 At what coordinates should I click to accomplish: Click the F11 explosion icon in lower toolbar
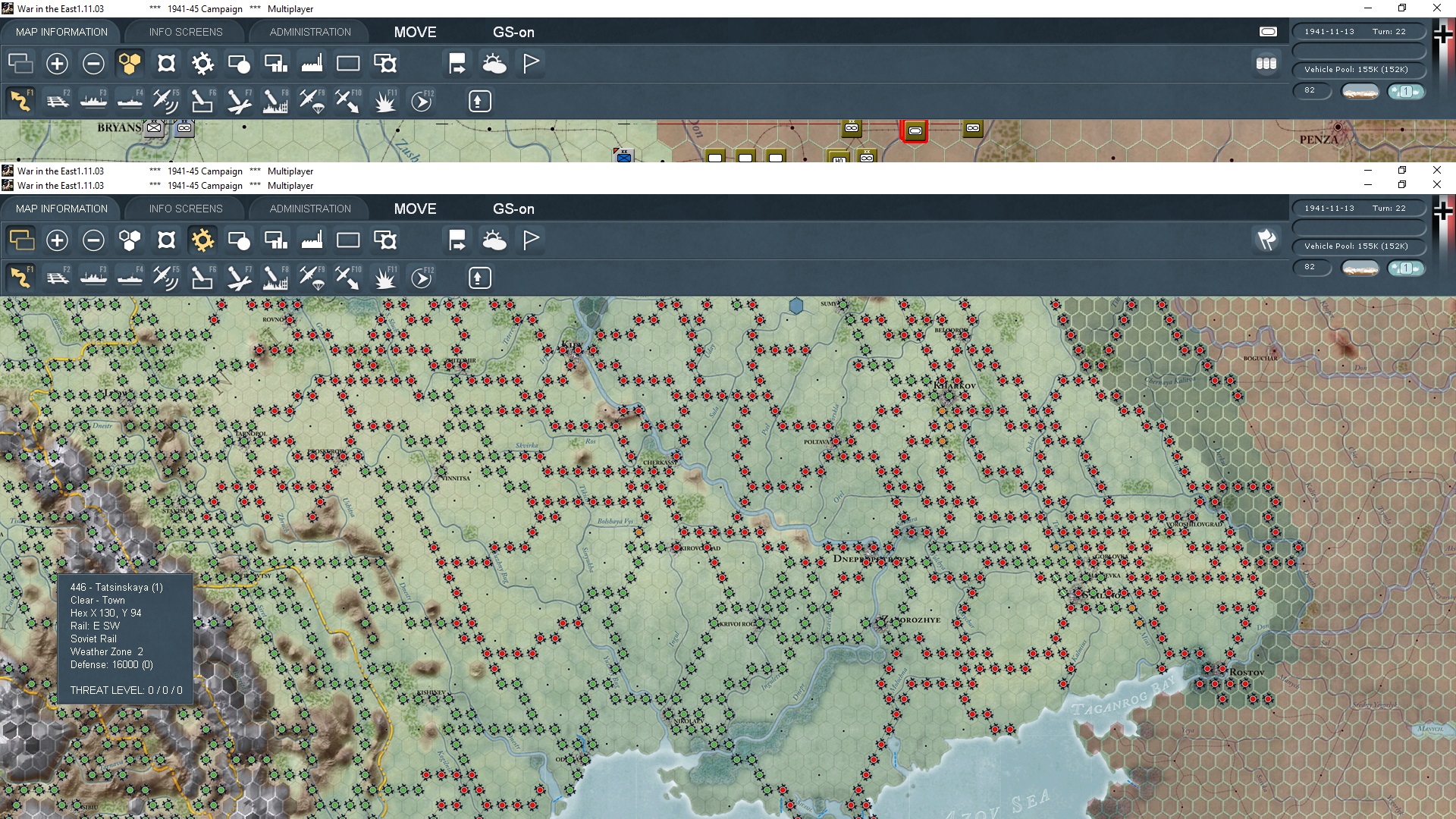tap(385, 278)
